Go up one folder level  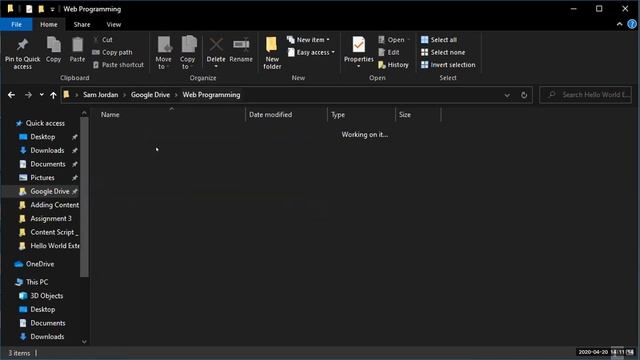pos(53,95)
